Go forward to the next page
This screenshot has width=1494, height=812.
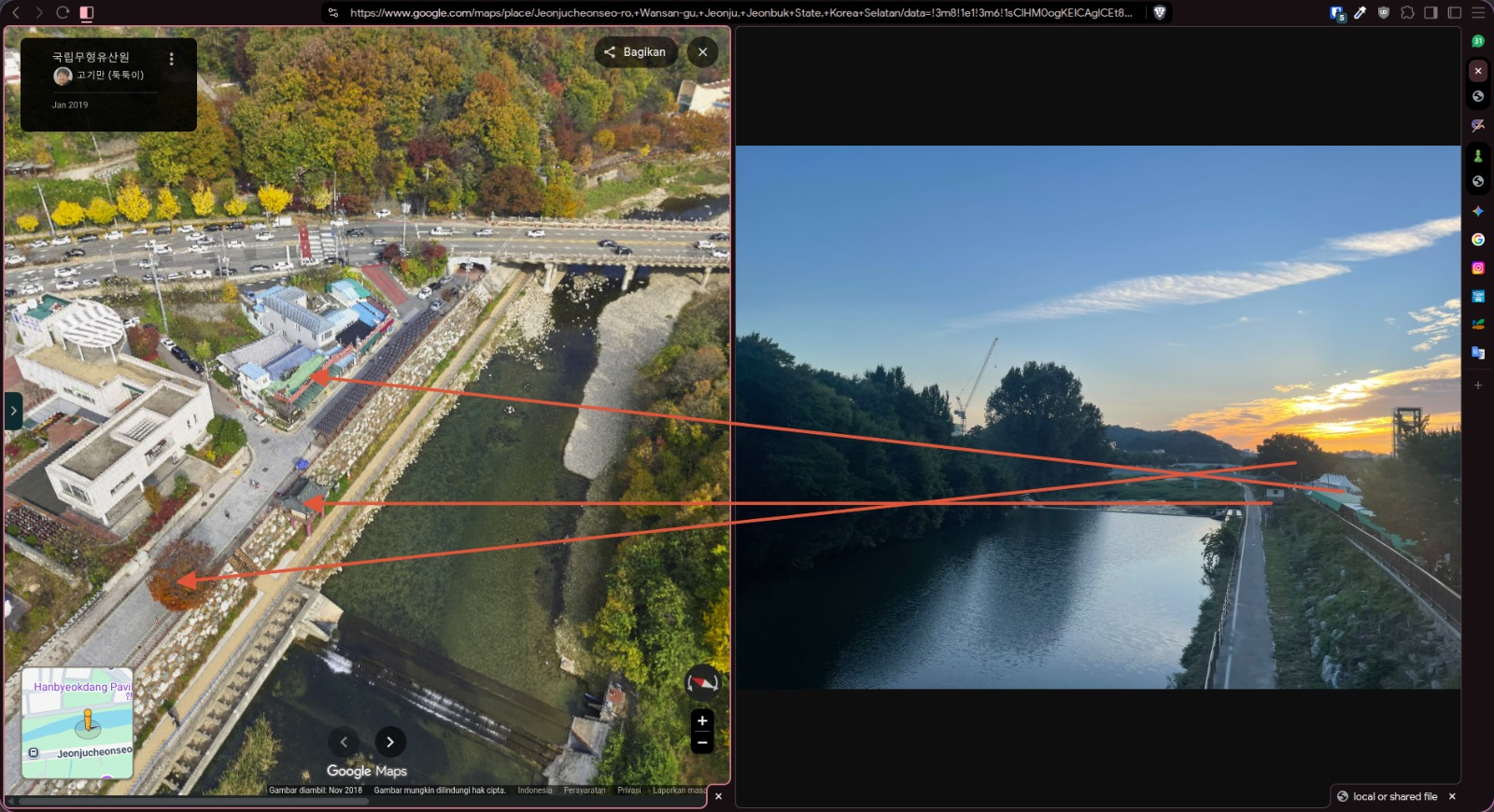[38, 13]
